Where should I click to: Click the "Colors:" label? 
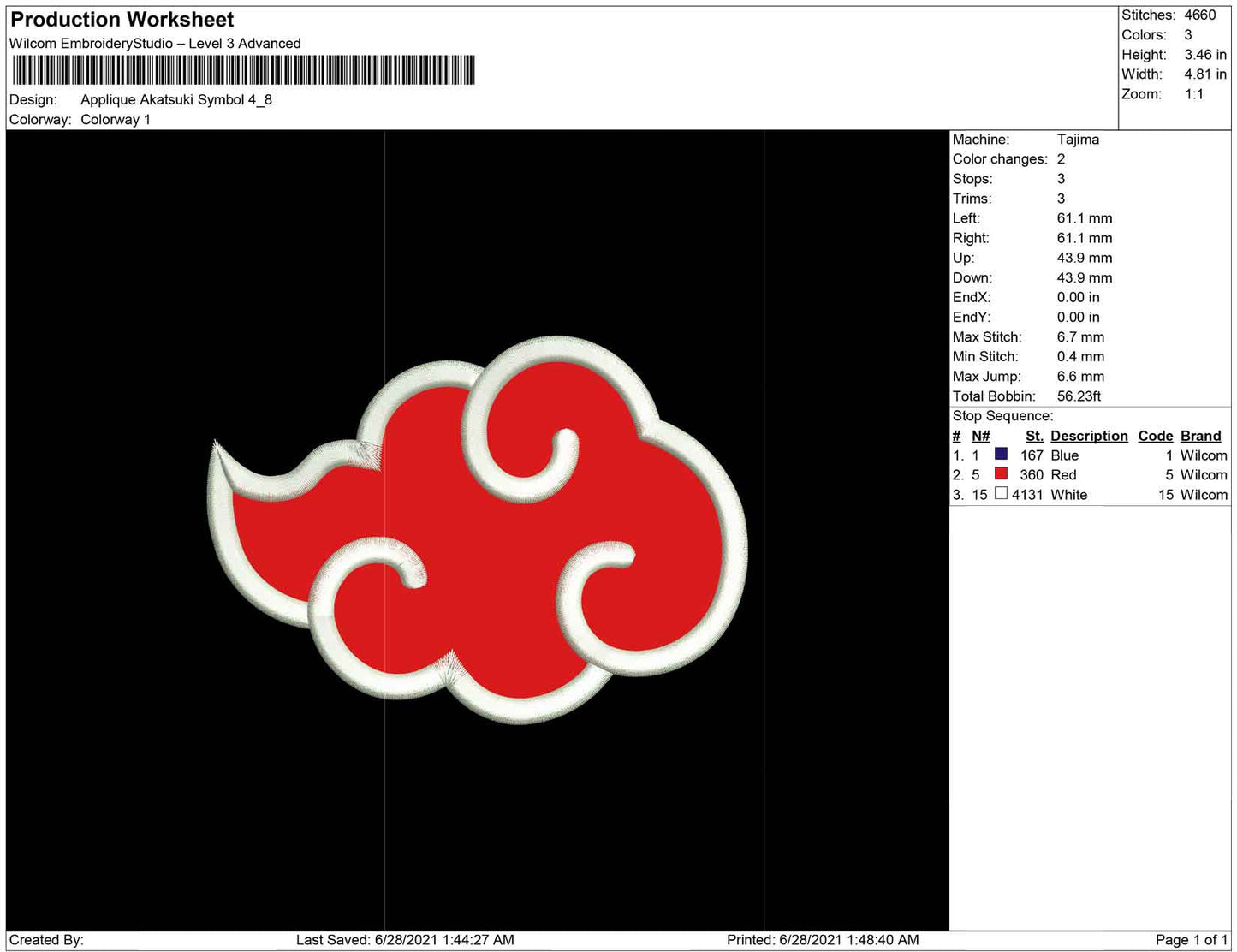(x=1145, y=35)
